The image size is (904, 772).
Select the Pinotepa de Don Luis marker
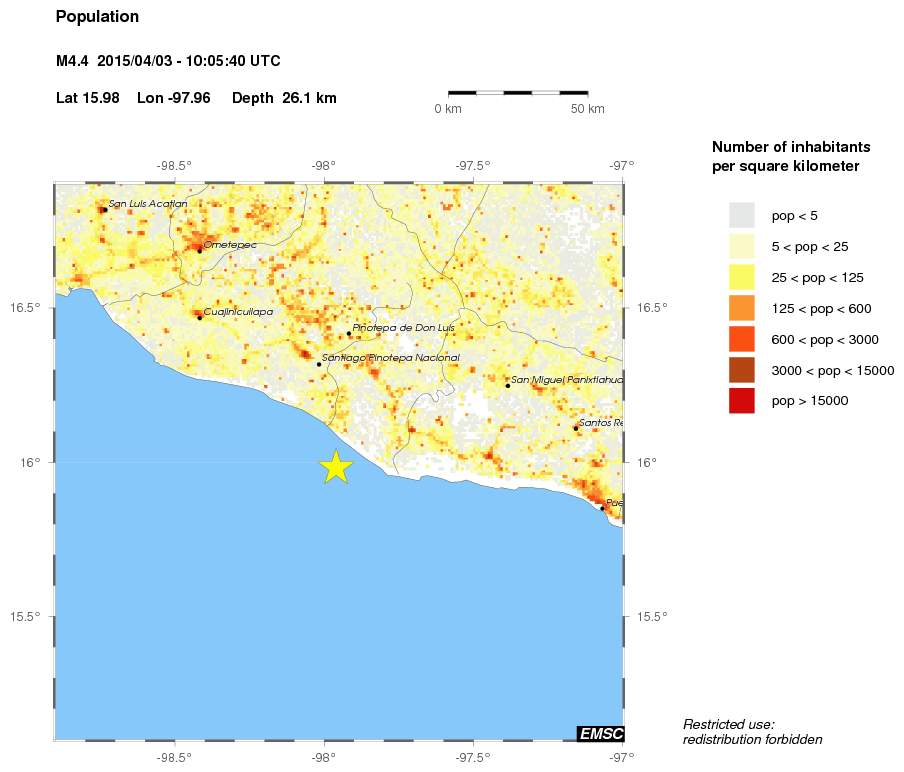tap(348, 334)
